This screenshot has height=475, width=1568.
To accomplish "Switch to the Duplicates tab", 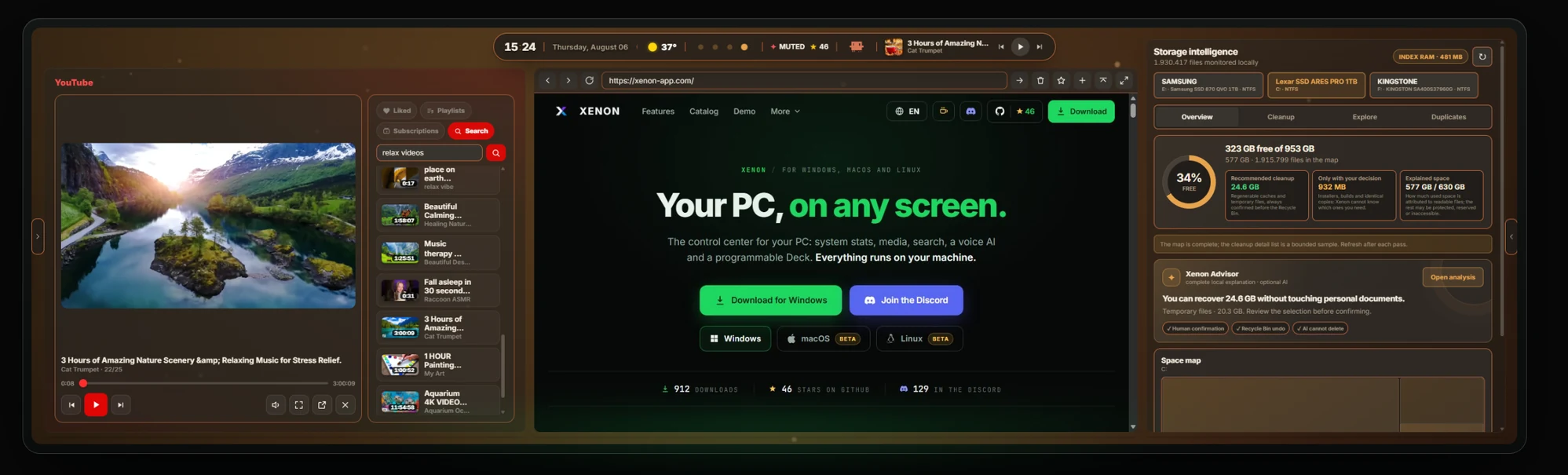I will (x=1449, y=117).
